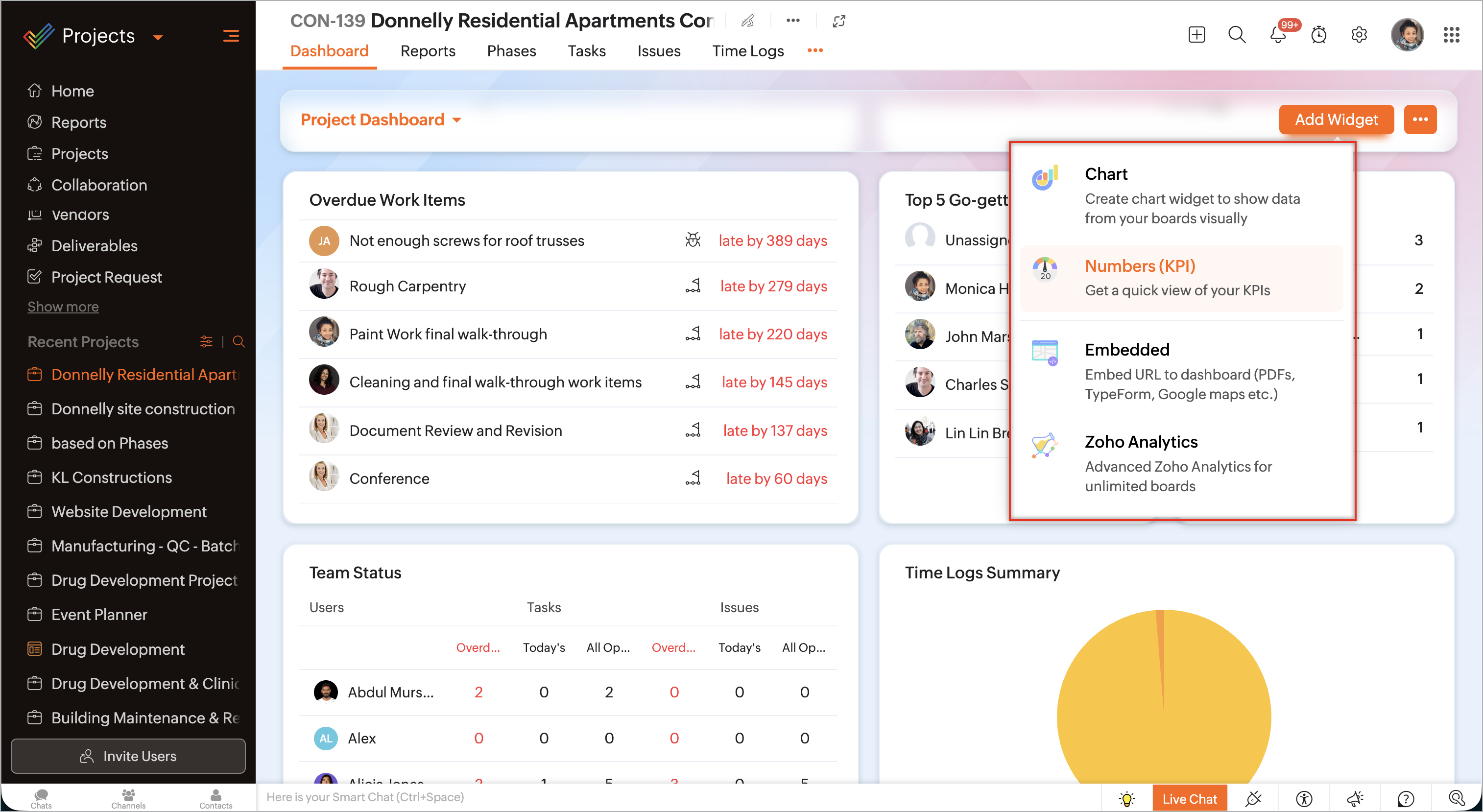
Task: Open the Projects module dropdown arrow
Action: point(158,37)
